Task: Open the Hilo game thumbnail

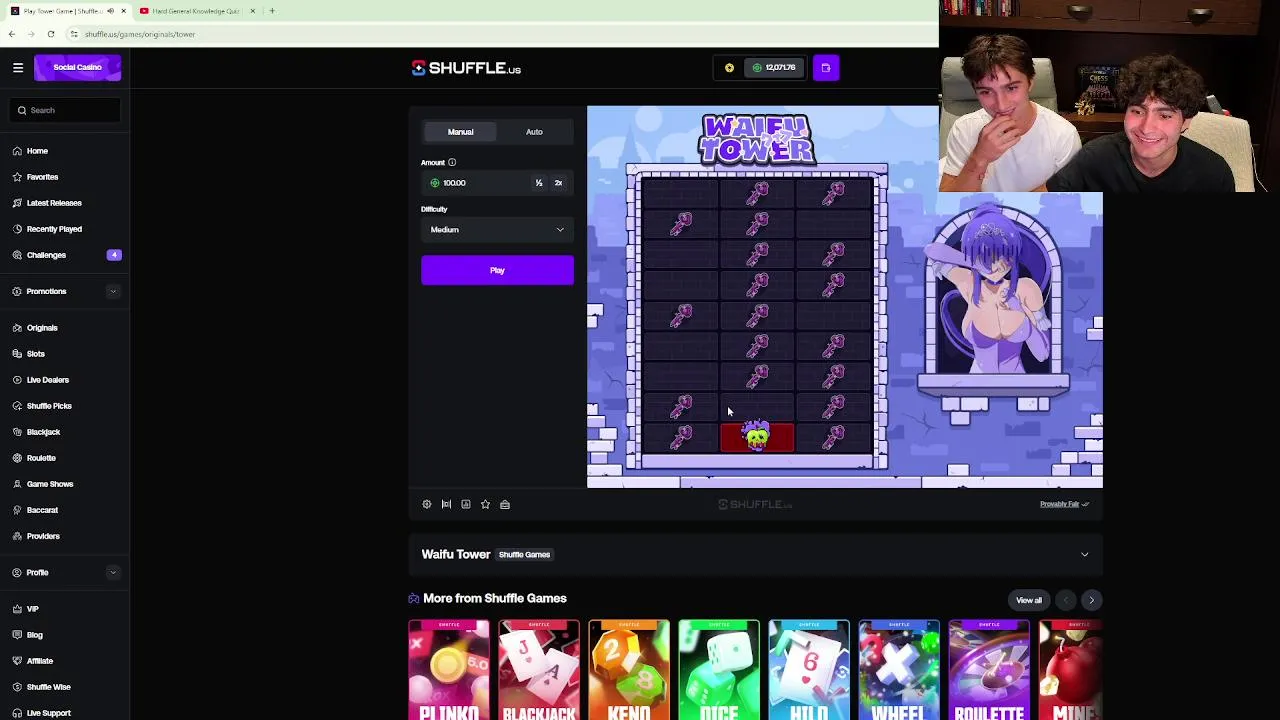Action: pyautogui.click(x=809, y=670)
